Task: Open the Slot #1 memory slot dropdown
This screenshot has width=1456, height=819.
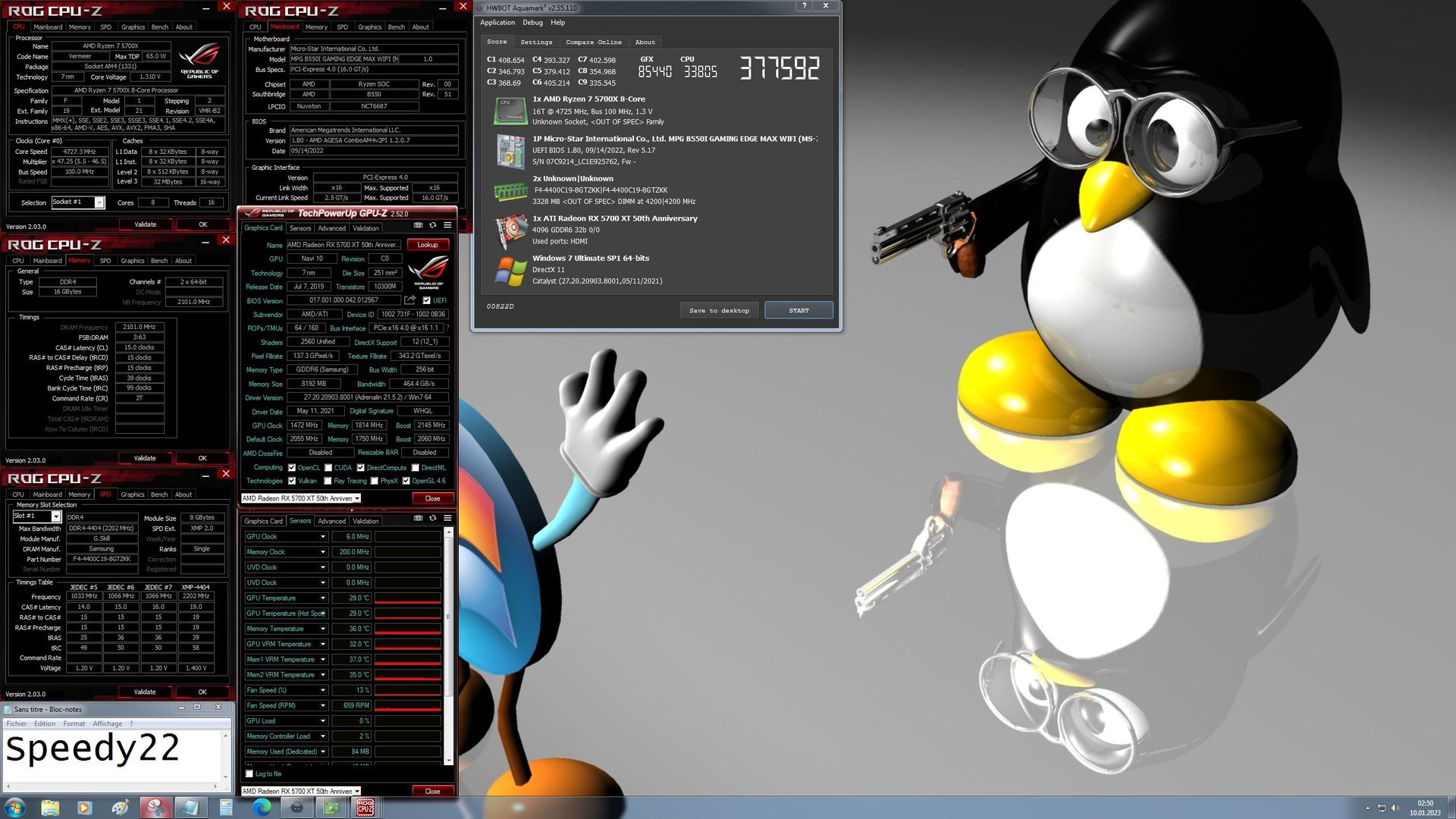Action: click(55, 516)
